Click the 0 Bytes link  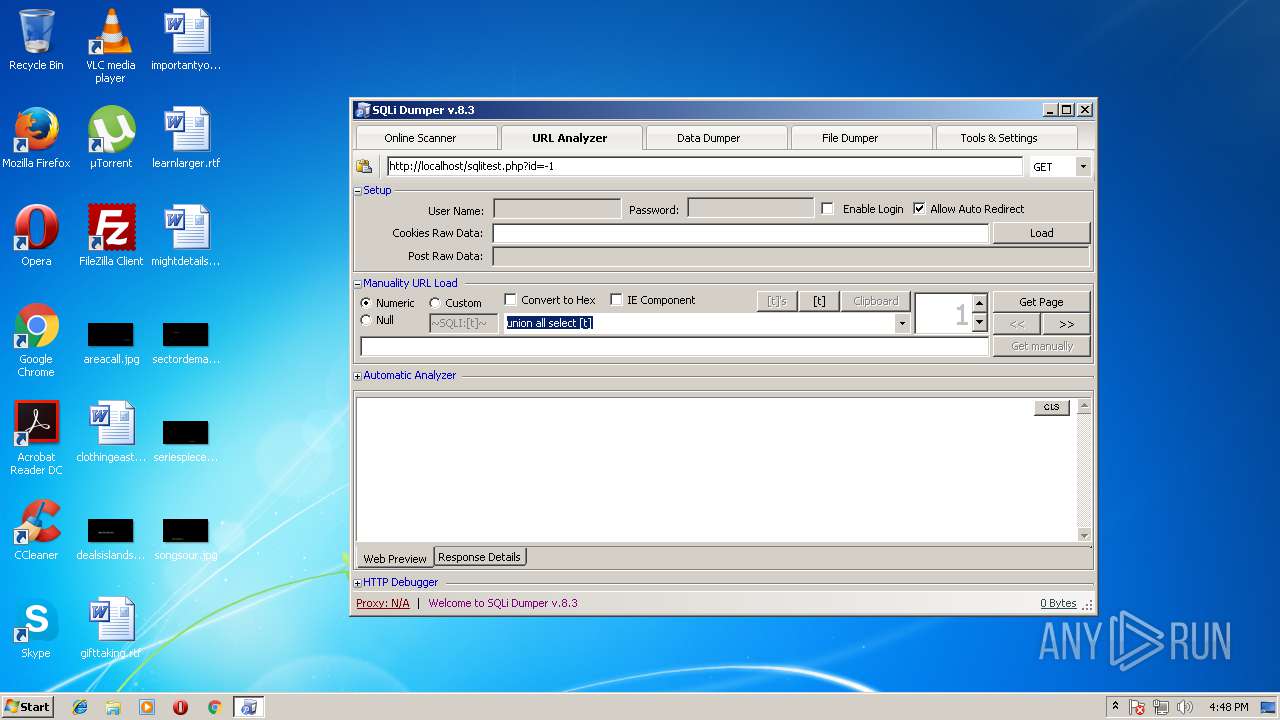(1058, 603)
